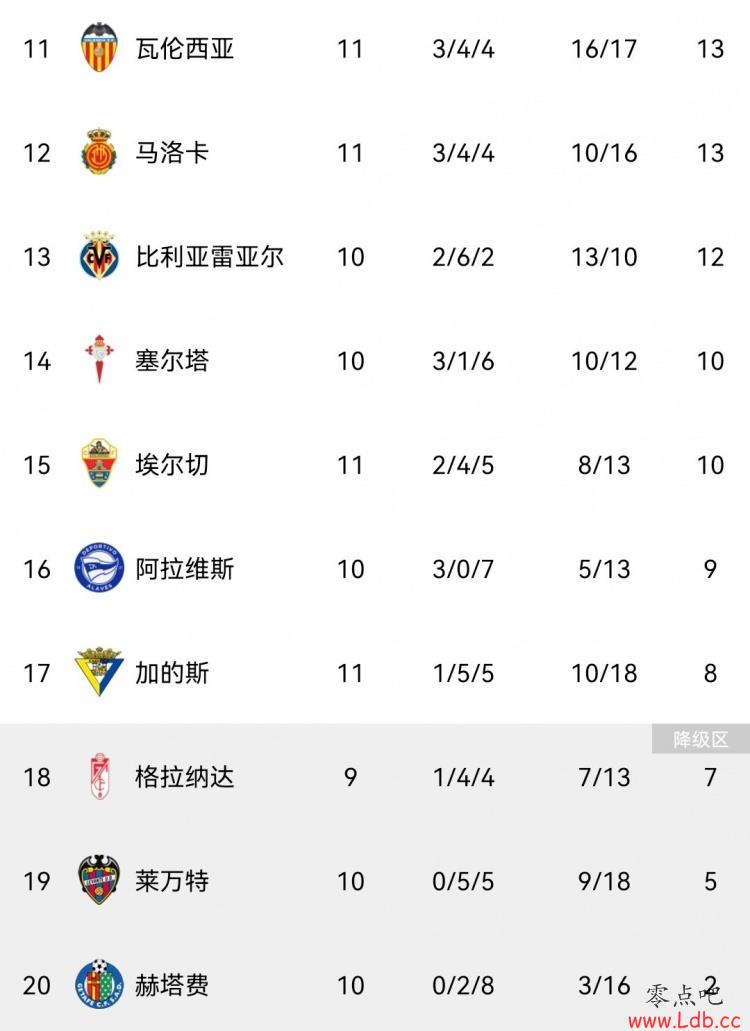750x1031 pixels.
Task: Click the Valencia club crest
Action: 99,47
